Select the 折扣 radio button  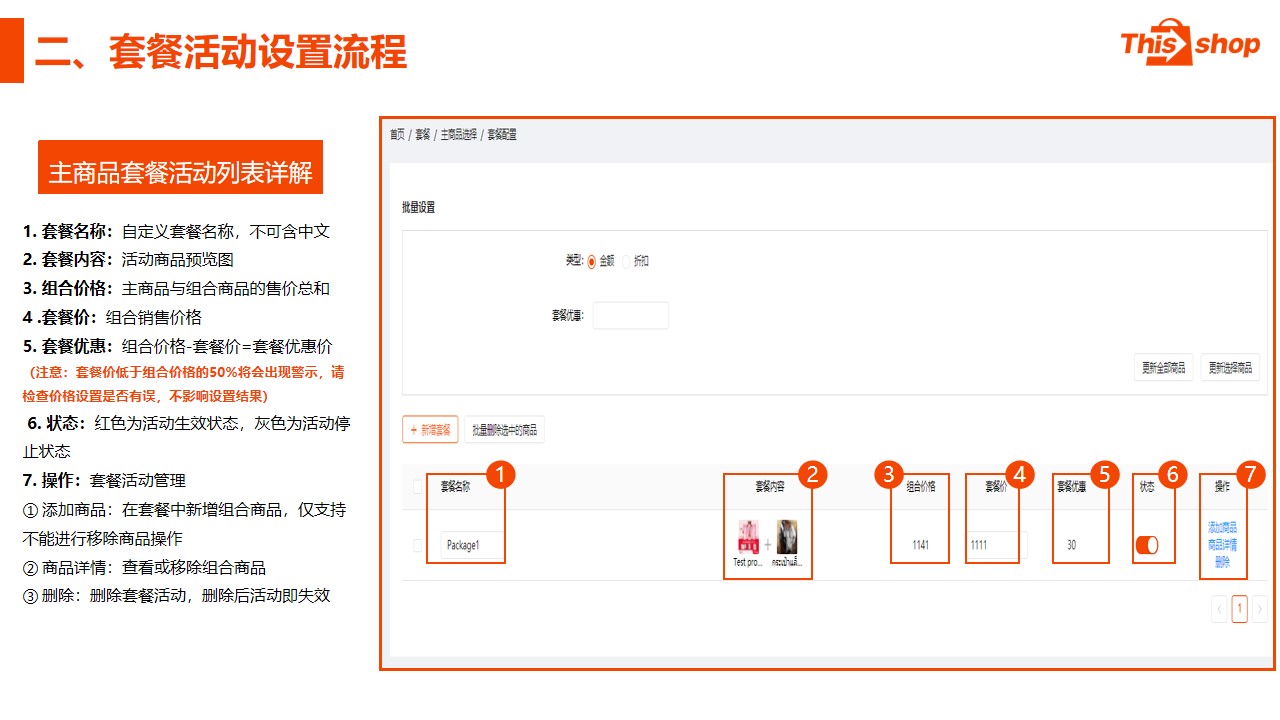pos(627,262)
